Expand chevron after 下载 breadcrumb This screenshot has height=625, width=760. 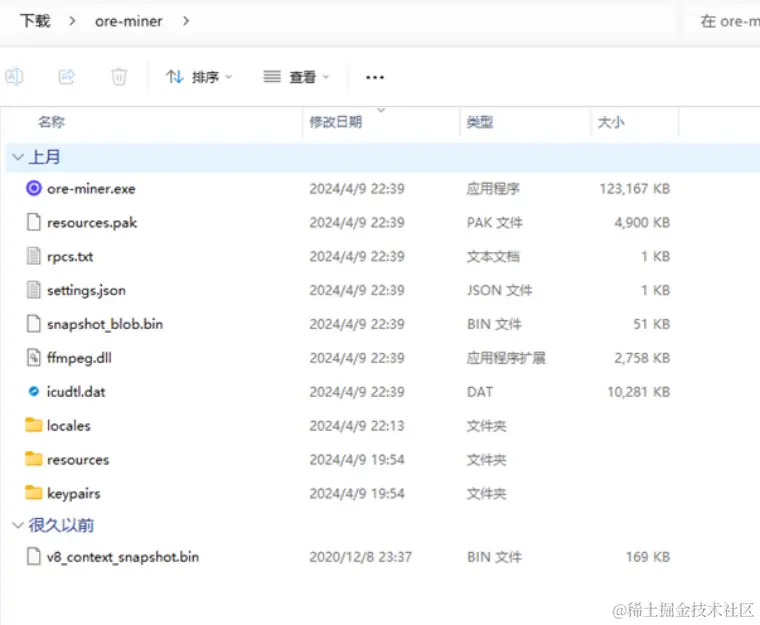(x=72, y=21)
